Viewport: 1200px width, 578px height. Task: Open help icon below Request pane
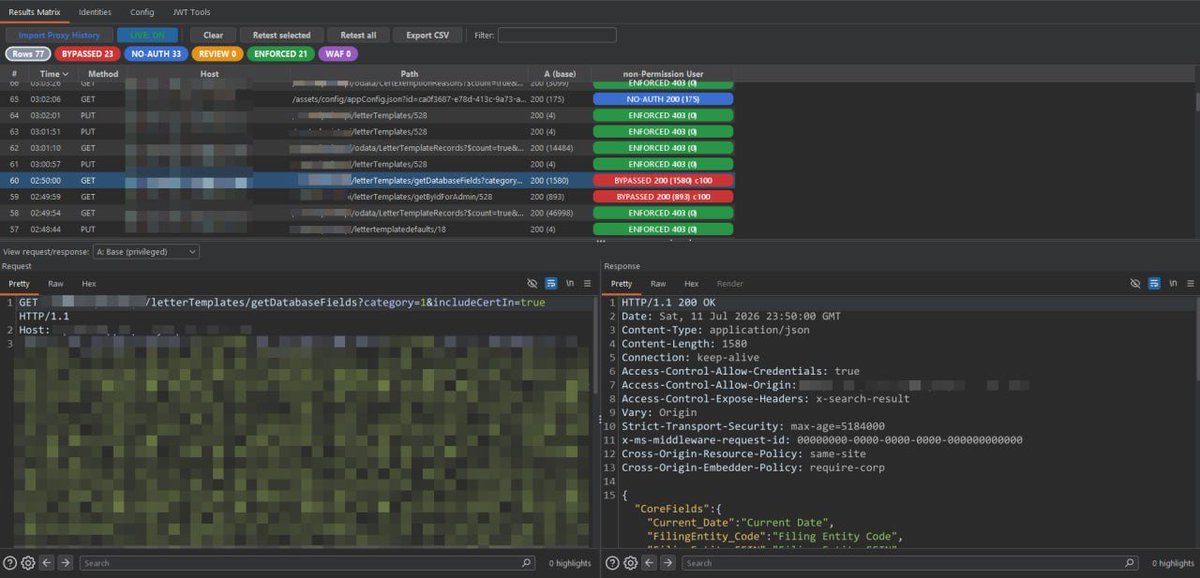point(10,563)
